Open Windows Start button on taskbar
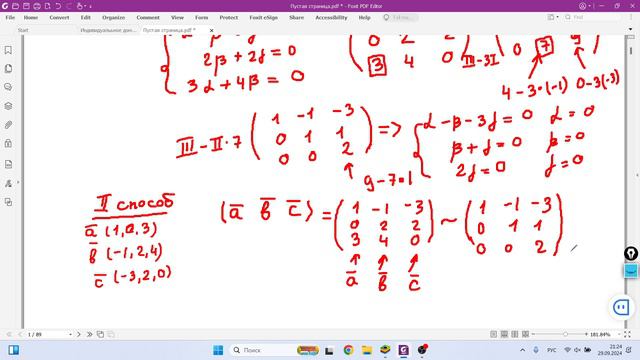This screenshot has width=640, height=360. [x=218, y=350]
